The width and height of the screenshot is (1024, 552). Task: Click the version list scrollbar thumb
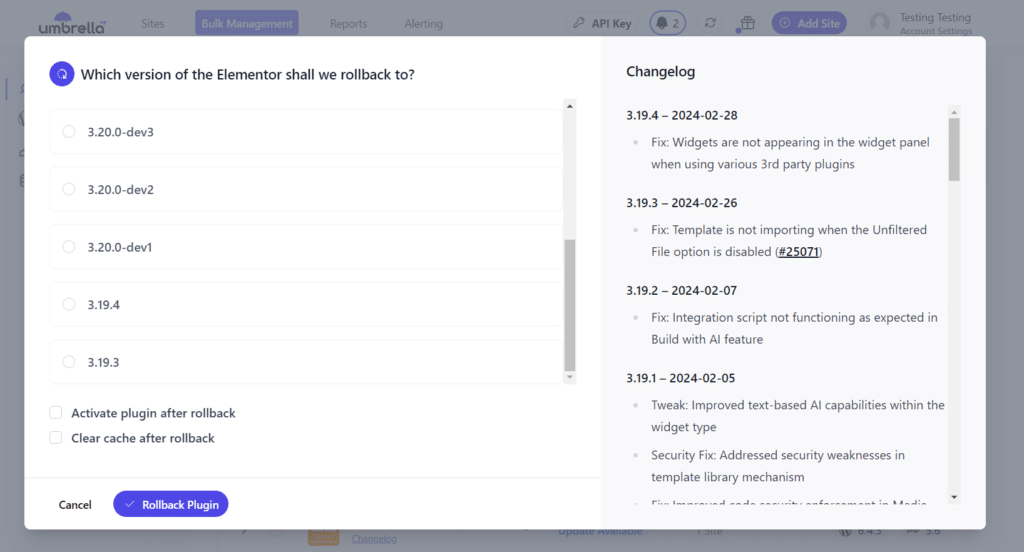pos(569,305)
